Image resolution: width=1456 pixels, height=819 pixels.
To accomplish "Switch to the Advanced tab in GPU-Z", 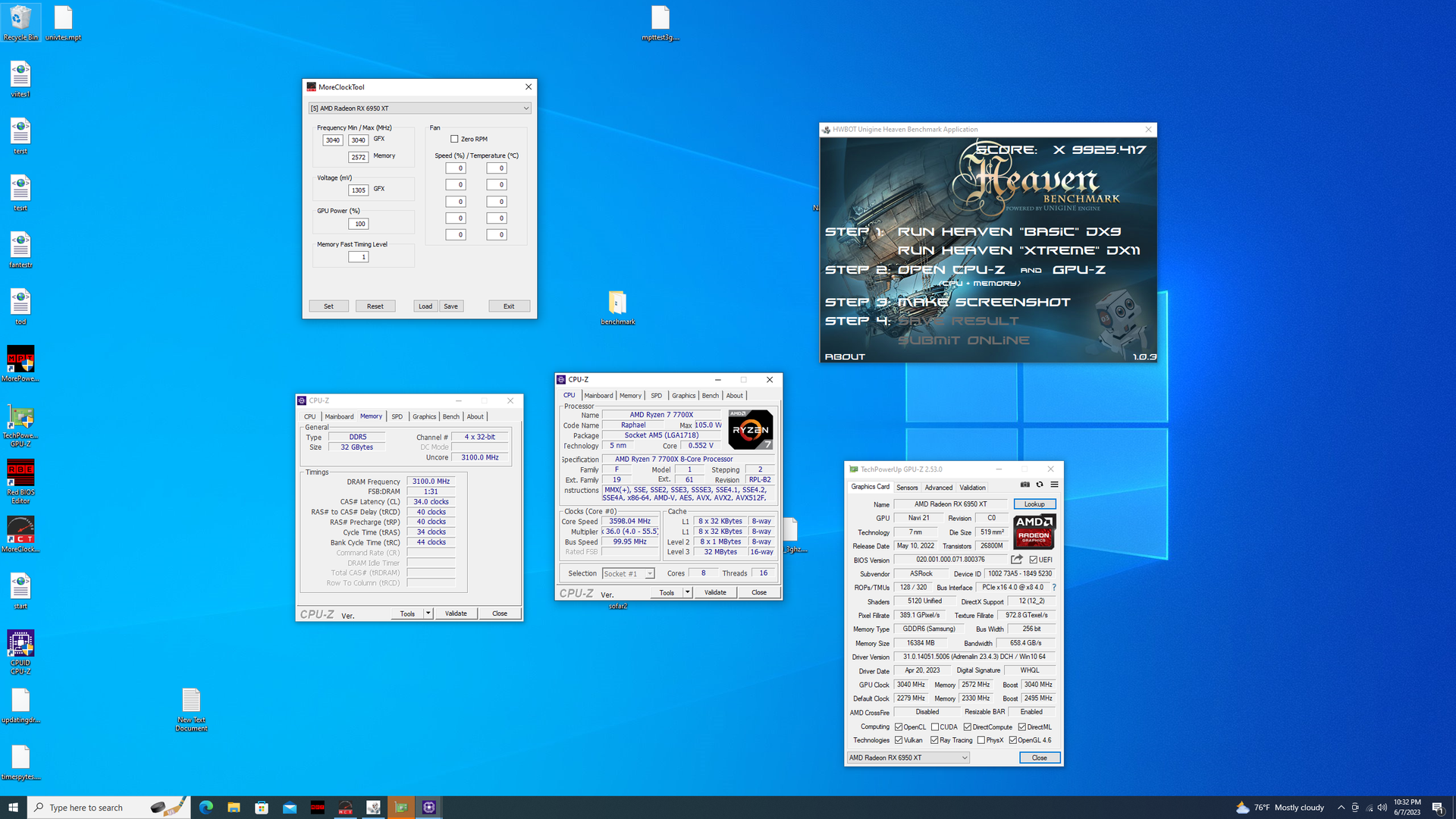I will coord(938,488).
